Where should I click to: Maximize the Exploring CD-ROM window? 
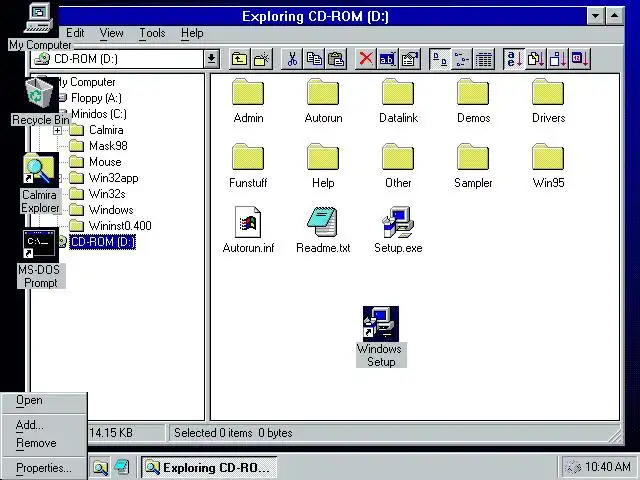615,16
